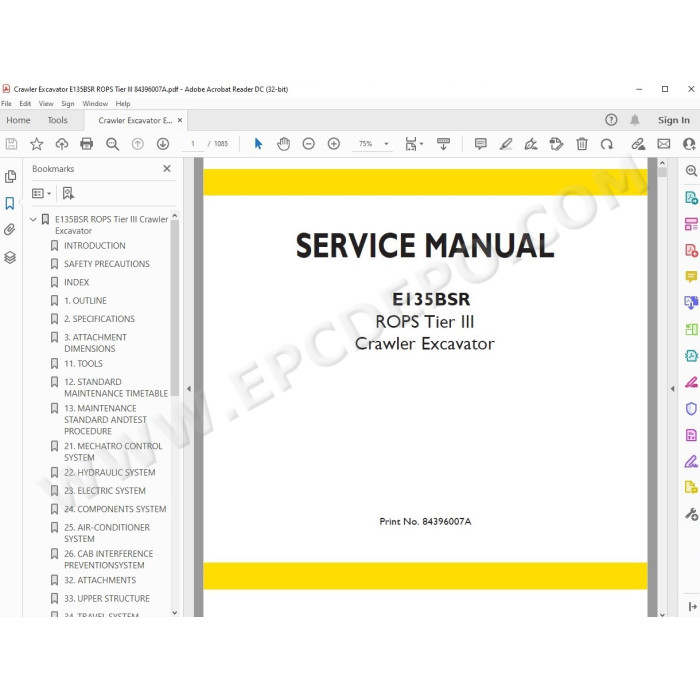Collapse left navigation pane arrow
Viewport: 700px width, 700px height.
(x=189, y=389)
